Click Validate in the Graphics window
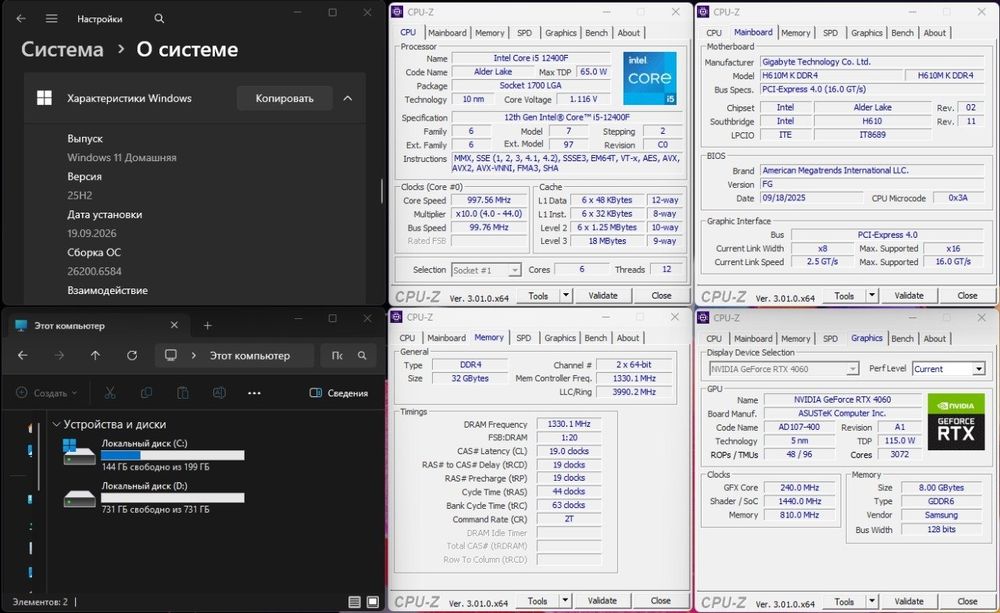The height and width of the screenshot is (613, 1000). tap(909, 601)
